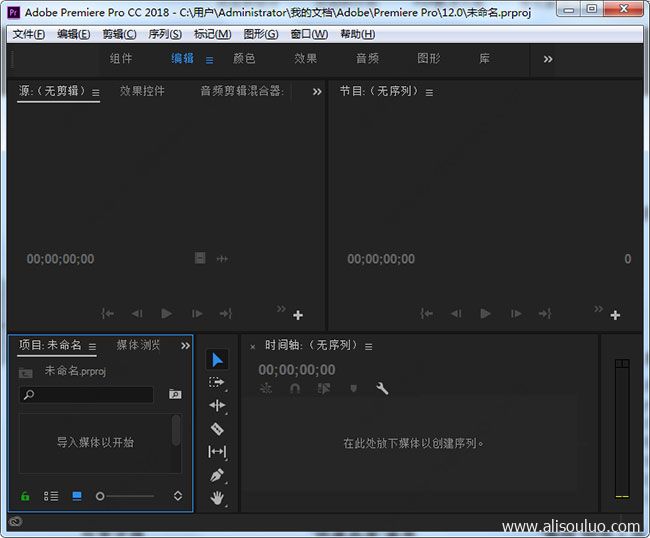Image resolution: width=650 pixels, height=538 pixels.
Task: Switch project panel to icon view
Action: tap(77, 496)
